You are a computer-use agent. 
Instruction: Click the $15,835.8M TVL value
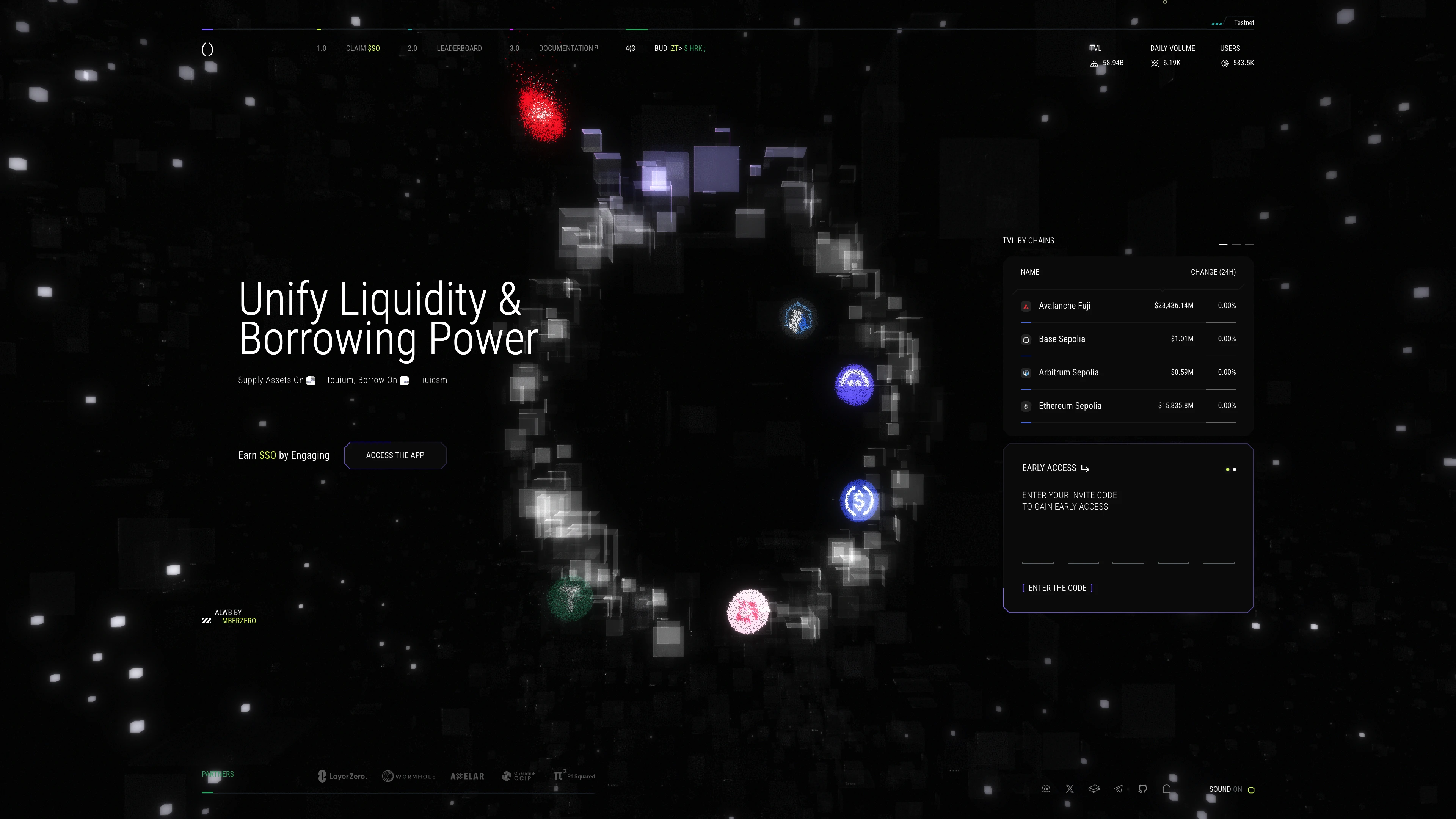(1176, 406)
